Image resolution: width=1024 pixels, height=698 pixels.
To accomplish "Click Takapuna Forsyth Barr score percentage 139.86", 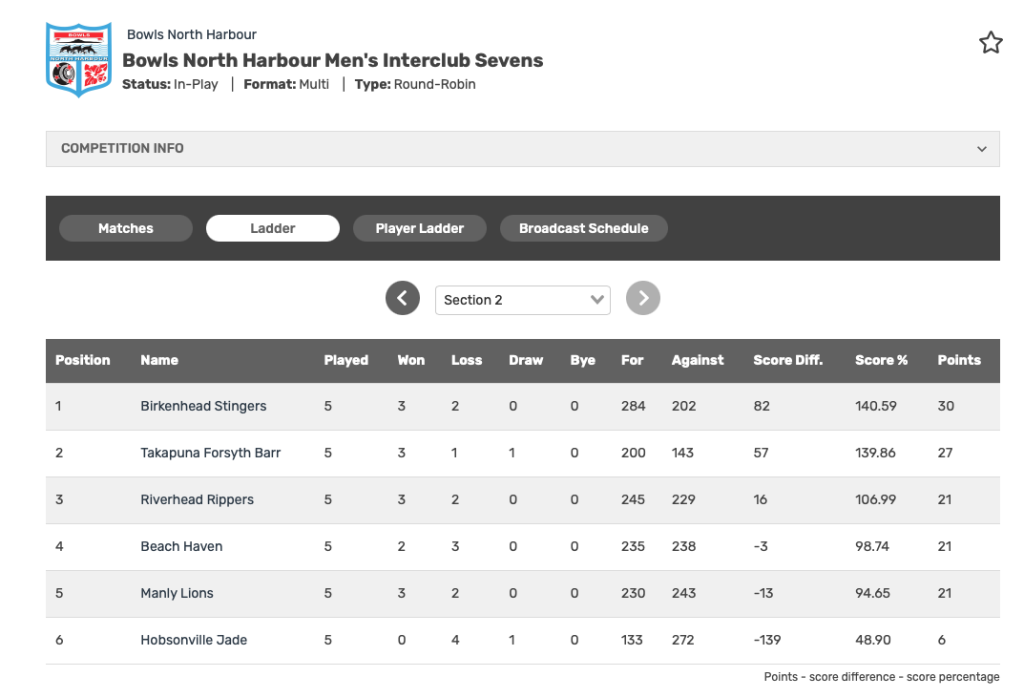I will click(875, 453).
